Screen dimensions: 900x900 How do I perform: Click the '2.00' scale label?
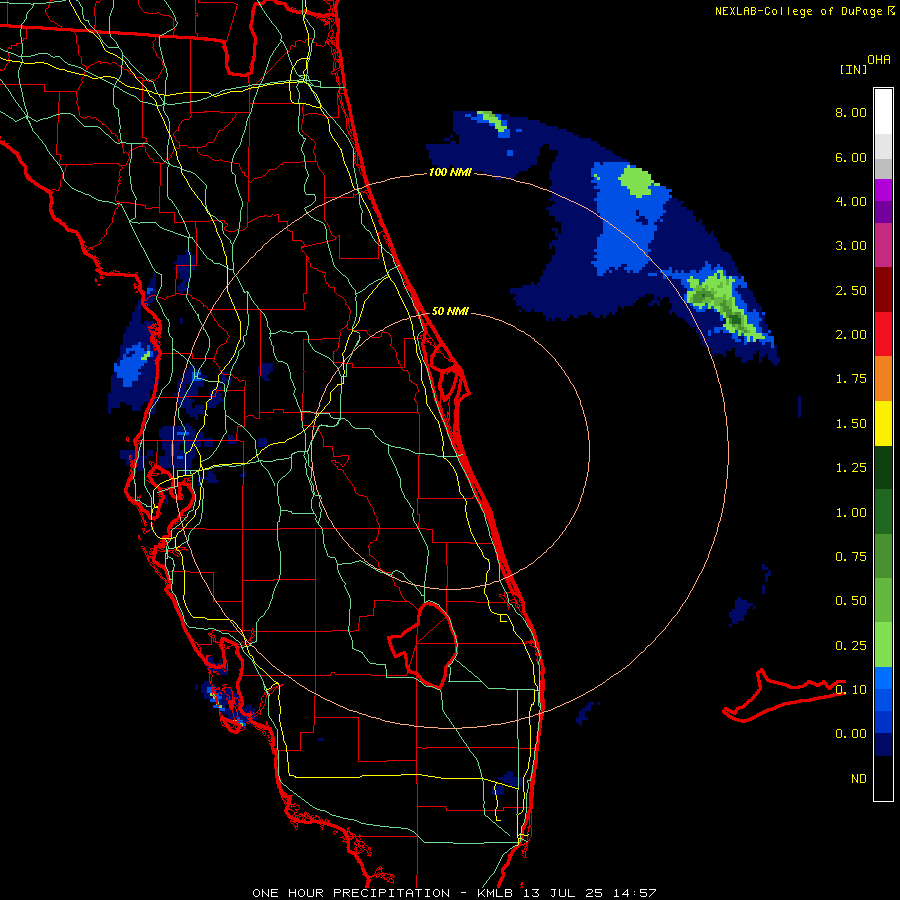(x=851, y=335)
